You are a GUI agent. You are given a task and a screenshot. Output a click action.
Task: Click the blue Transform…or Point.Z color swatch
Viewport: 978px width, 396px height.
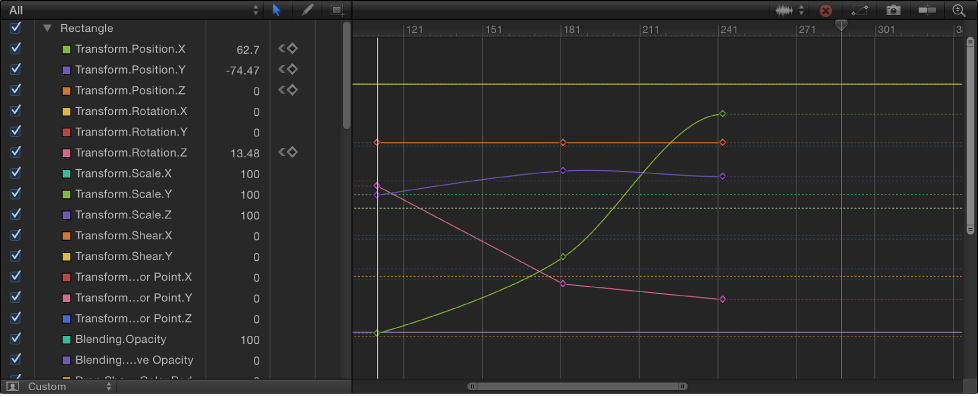coord(66,319)
